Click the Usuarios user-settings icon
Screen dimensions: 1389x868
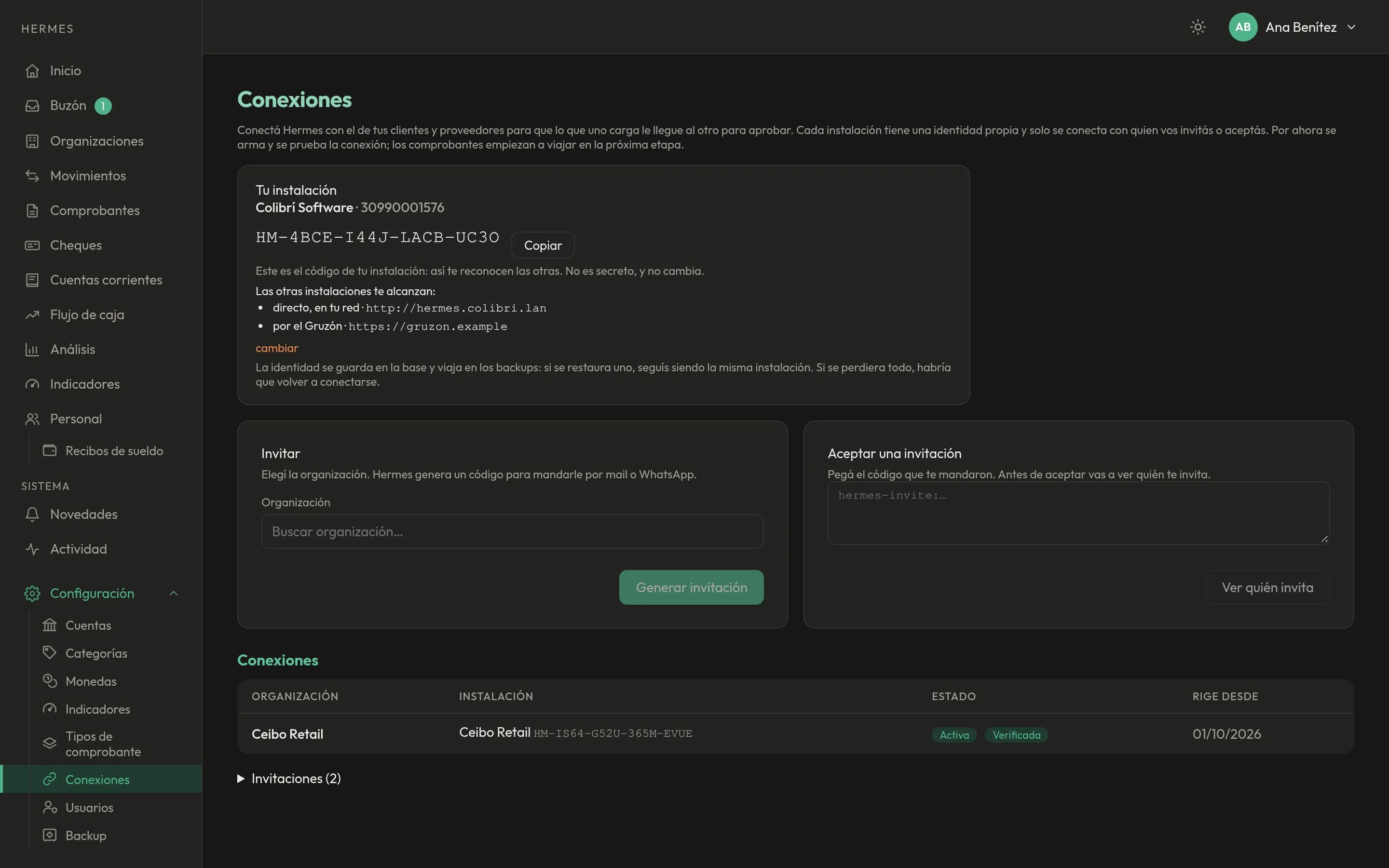(x=50, y=807)
